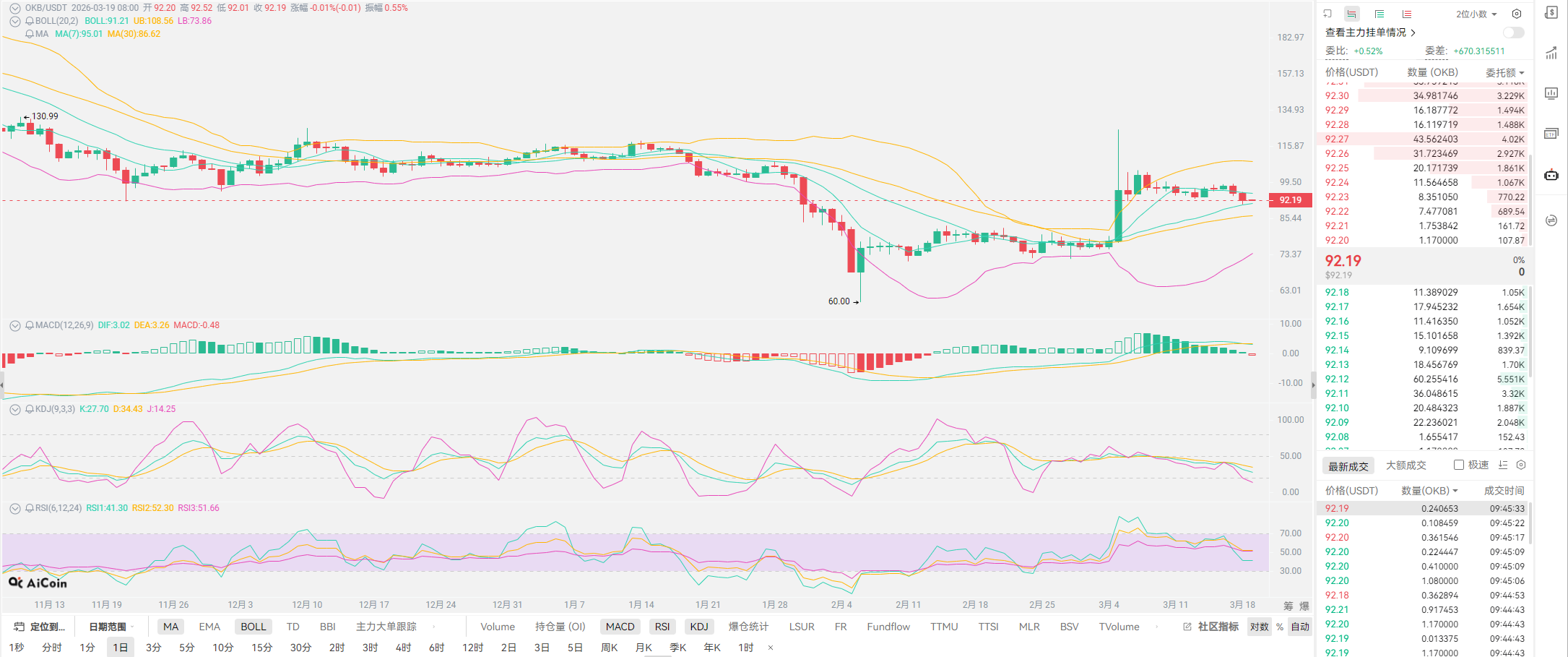
Task: Click the robot assistant icon in sidebar
Action: 1551,175
